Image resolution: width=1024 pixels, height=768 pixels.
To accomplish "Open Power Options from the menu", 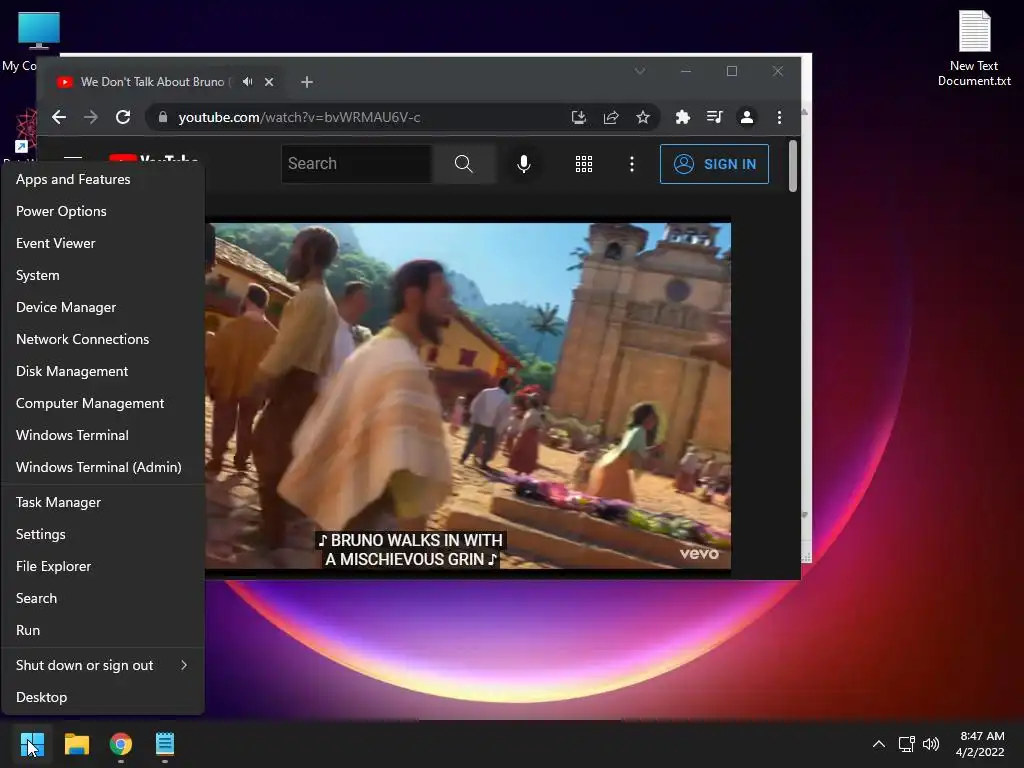I will [103, 211].
